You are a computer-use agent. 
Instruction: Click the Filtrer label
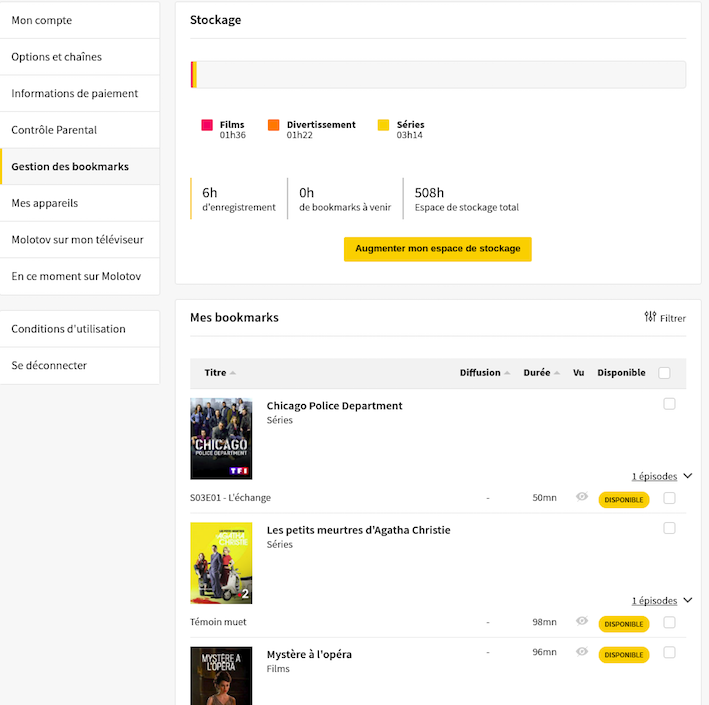point(673,318)
